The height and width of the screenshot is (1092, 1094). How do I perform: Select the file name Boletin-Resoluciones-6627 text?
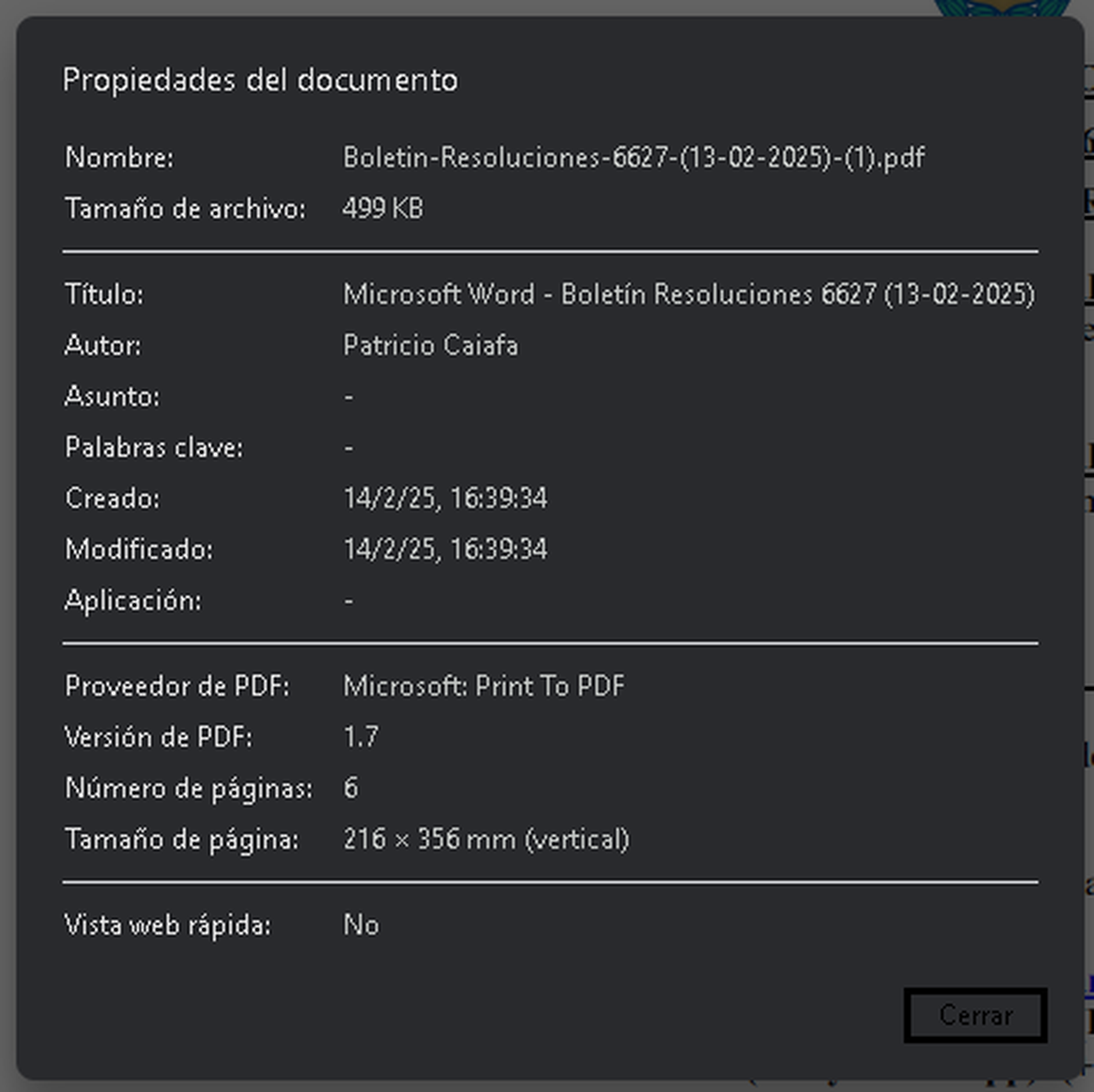point(633,157)
